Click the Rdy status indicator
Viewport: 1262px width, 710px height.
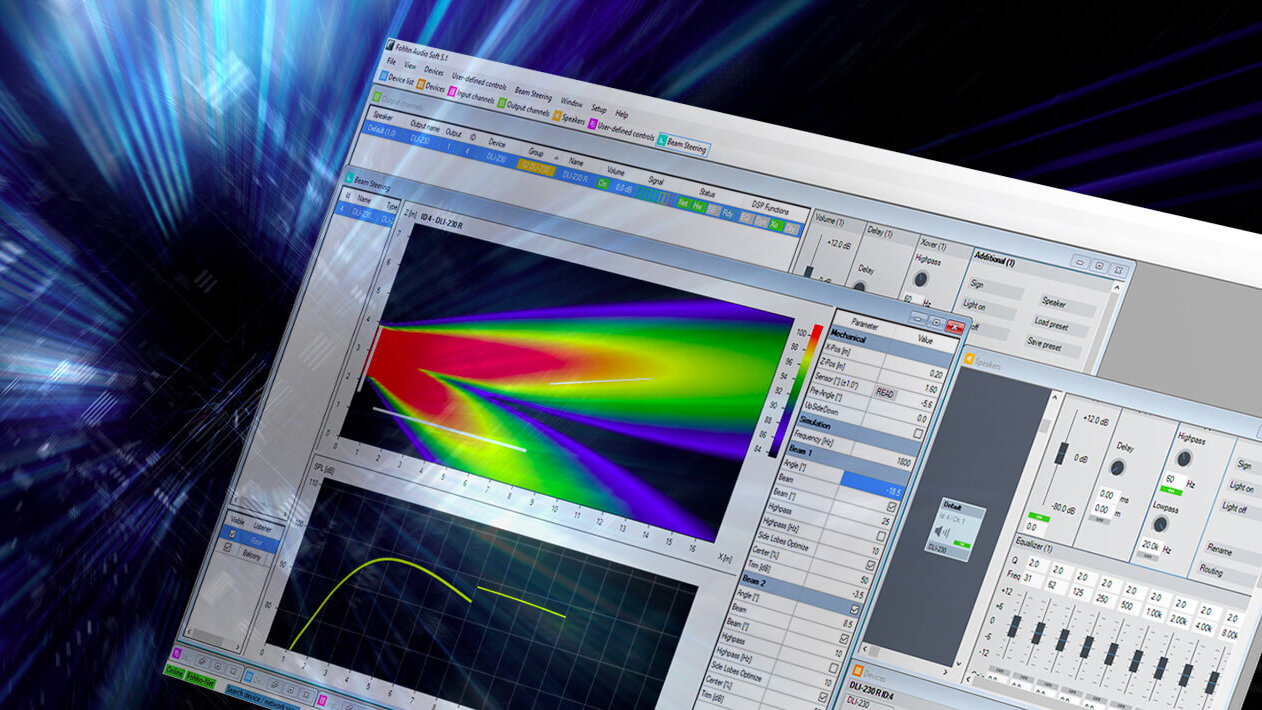click(x=727, y=213)
